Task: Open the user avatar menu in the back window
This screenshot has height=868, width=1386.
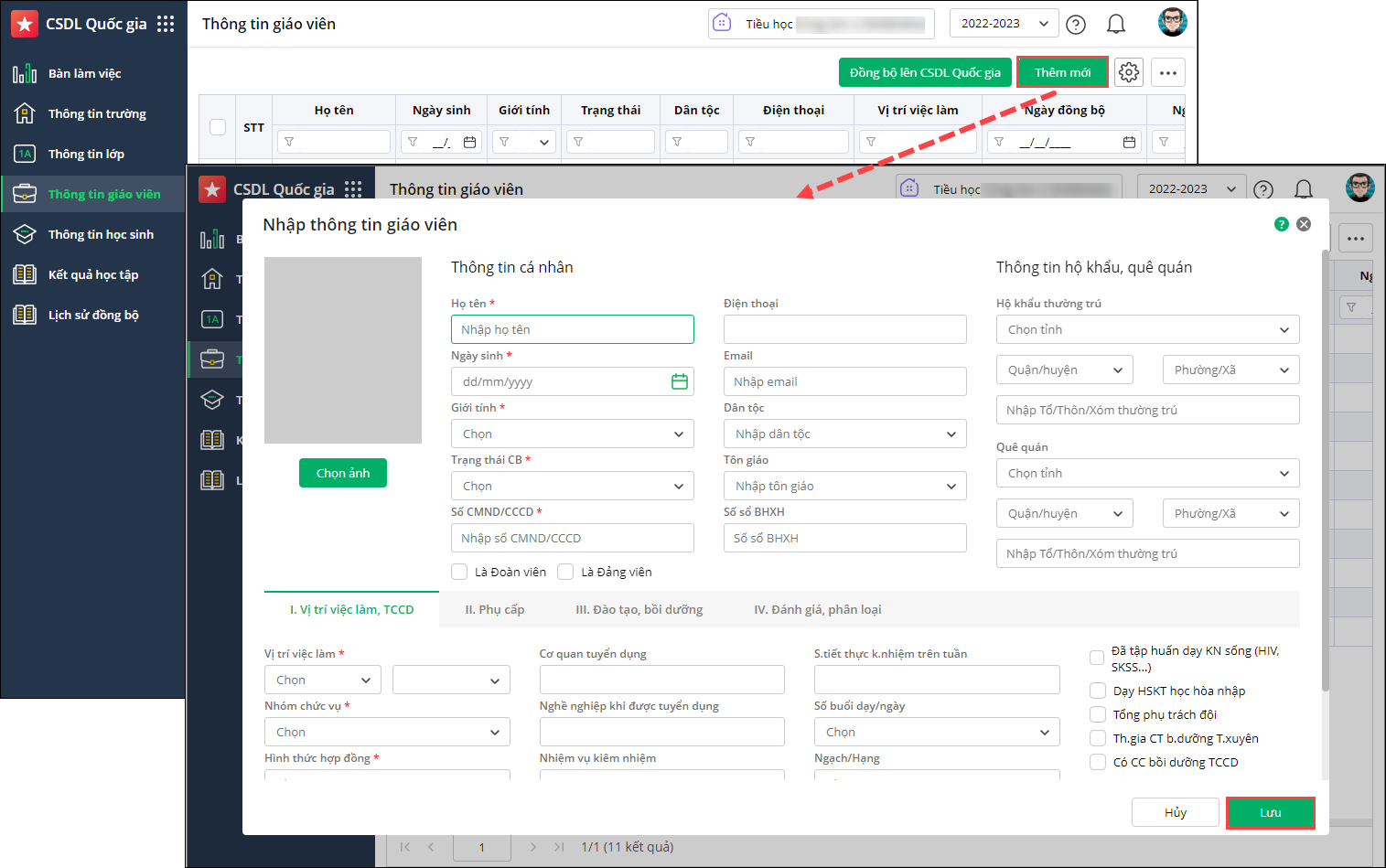Action: 1172,23
